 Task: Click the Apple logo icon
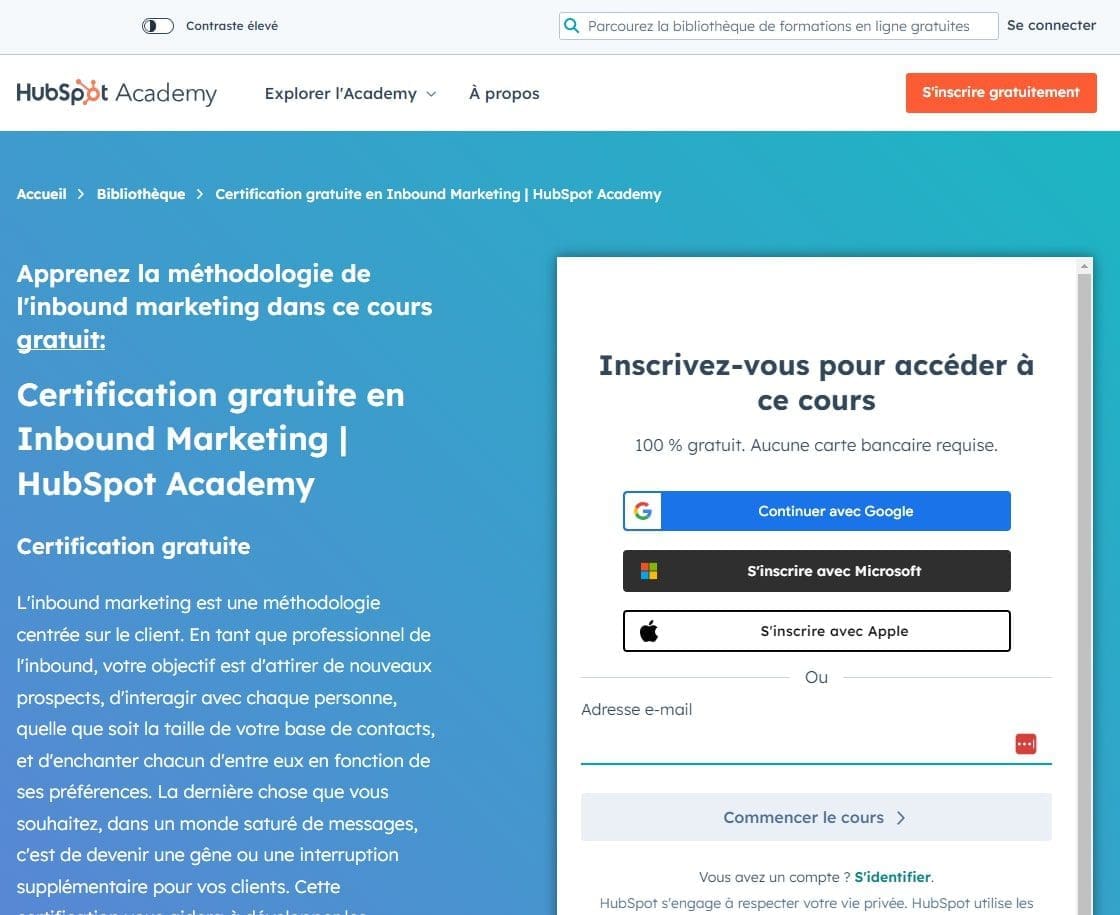[649, 631]
